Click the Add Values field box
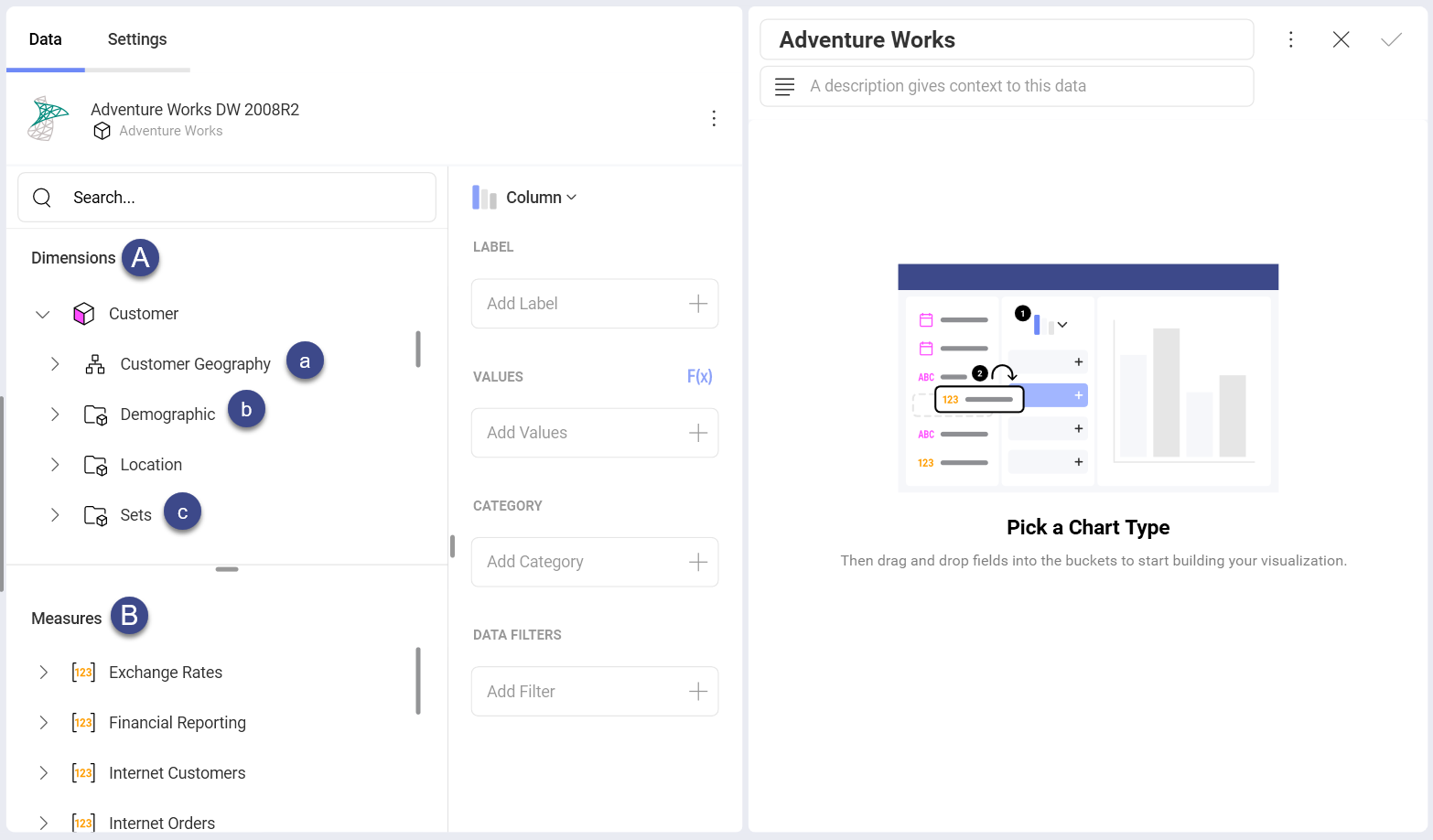Screen dimensions: 1433x840 point(595,433)
